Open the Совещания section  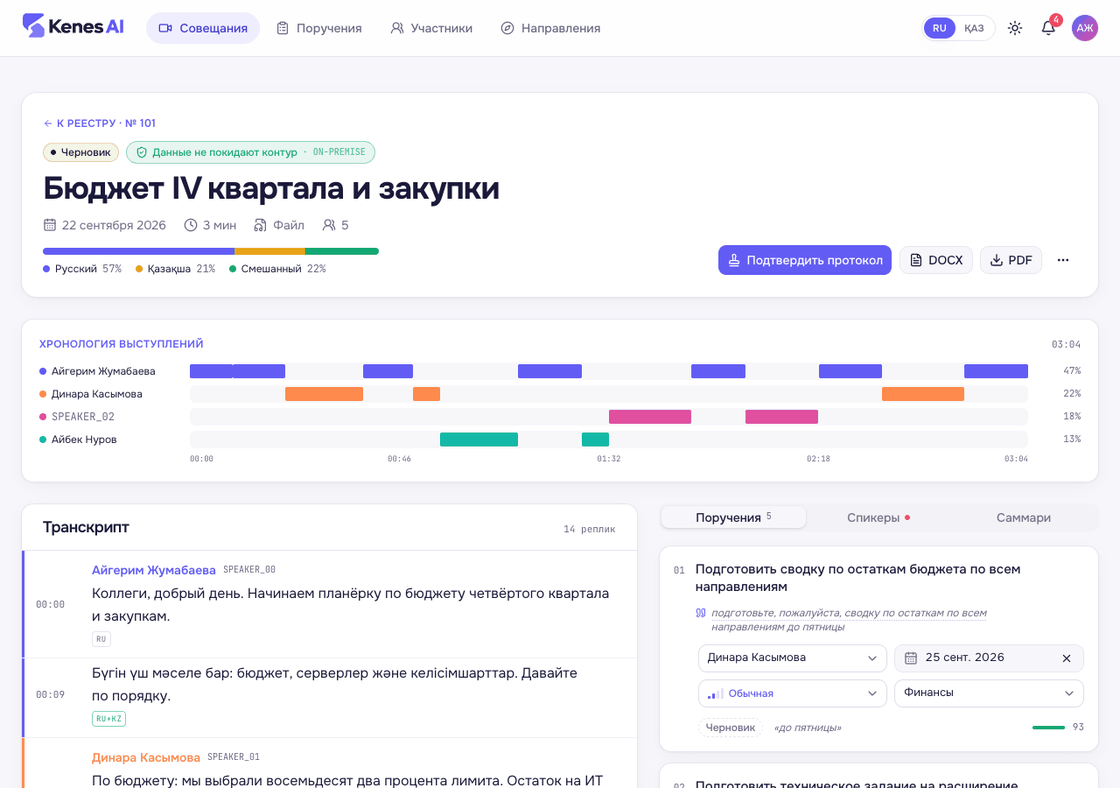[x=203, y=28]
